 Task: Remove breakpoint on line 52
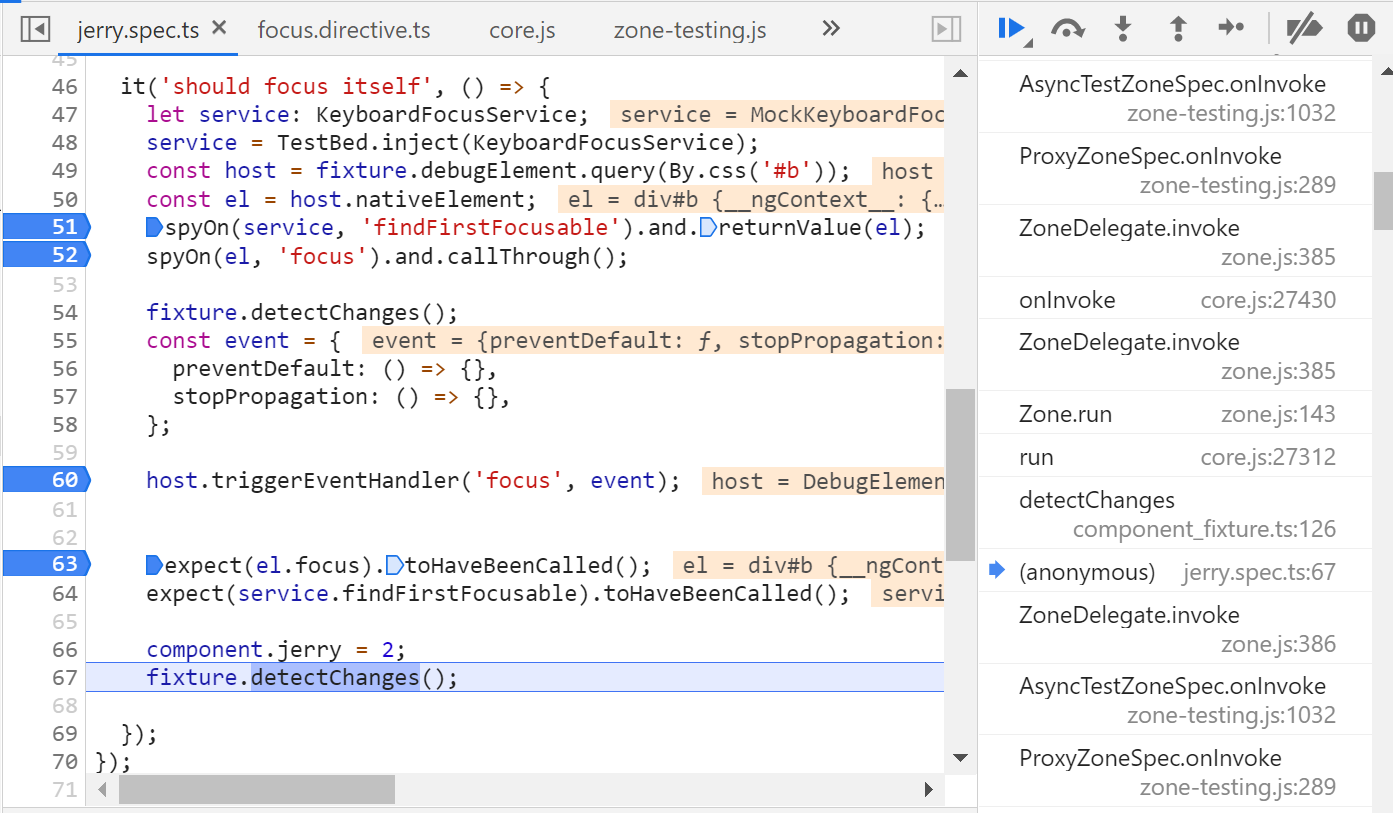(x=46, y=255)
